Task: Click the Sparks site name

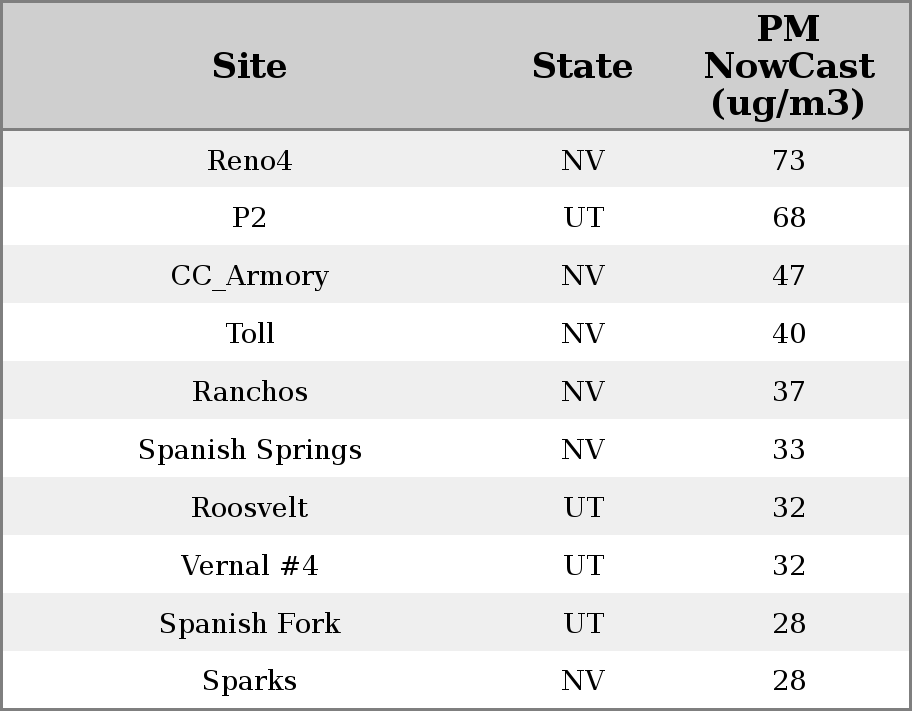Action: (x=250, y=681)
